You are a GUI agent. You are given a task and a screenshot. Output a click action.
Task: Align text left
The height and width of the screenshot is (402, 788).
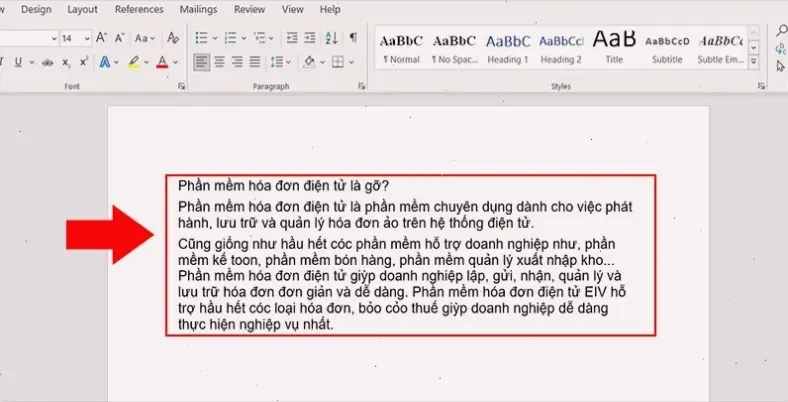[202, 62]
